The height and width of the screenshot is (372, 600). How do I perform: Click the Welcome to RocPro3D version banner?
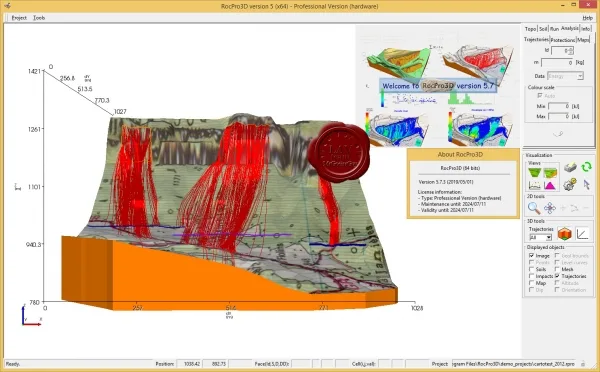[438, 86]
